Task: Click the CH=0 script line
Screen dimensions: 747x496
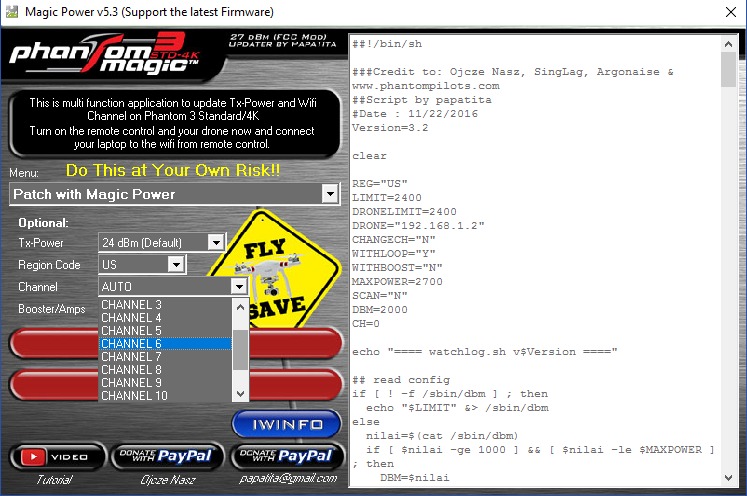Action: coord(366,324)
